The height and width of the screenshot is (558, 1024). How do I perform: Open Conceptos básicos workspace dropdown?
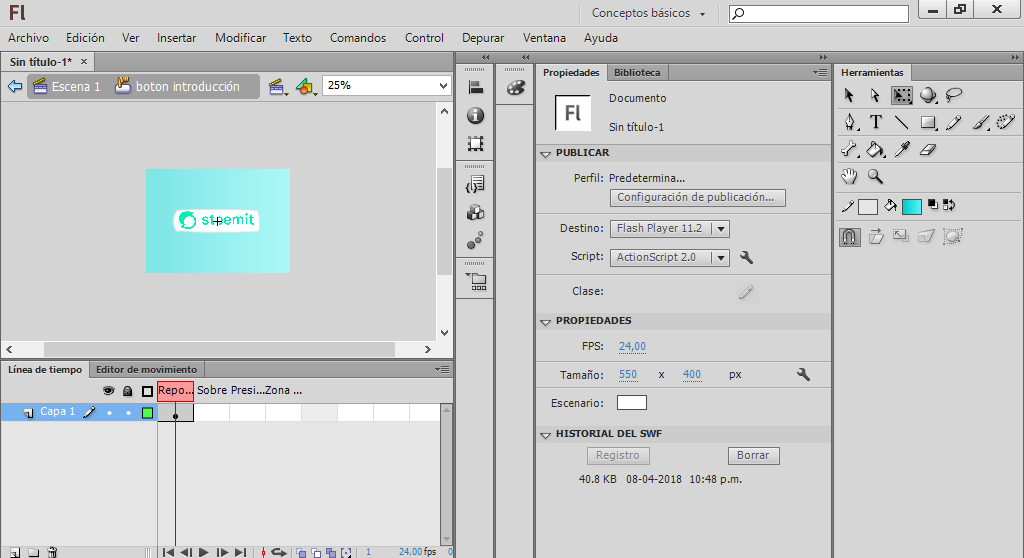(648, 13)
